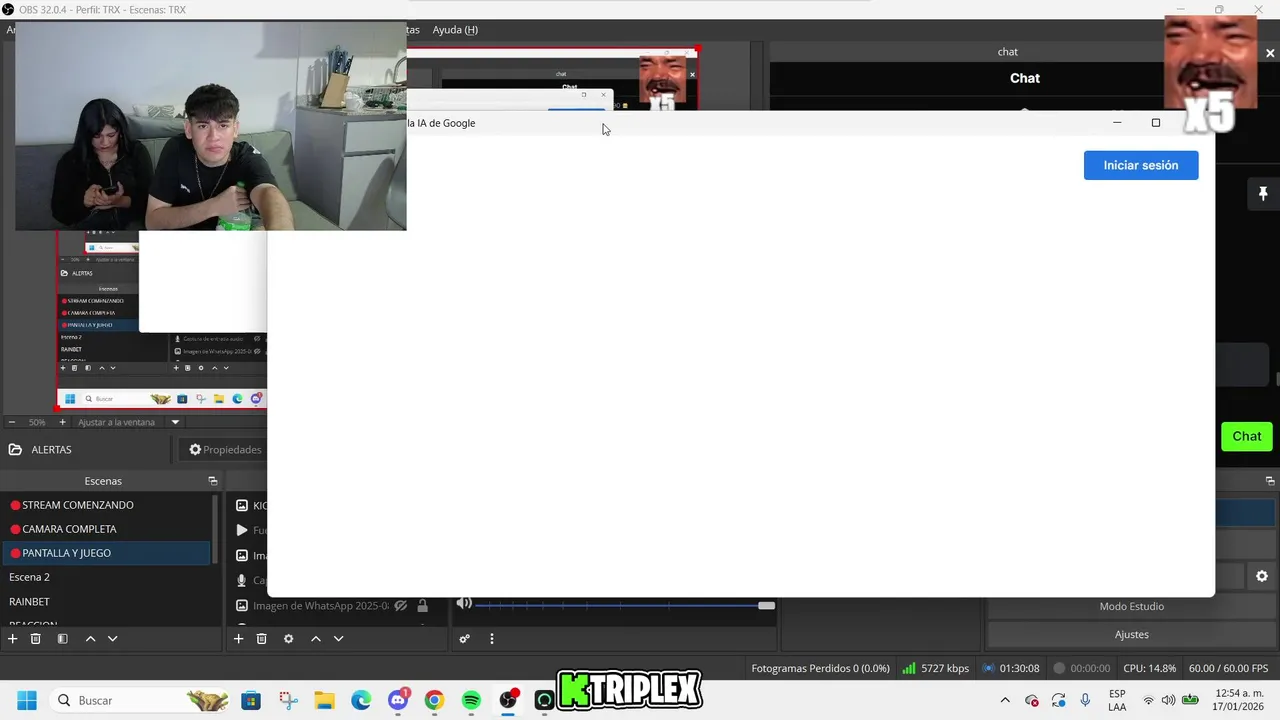Select the CAMARA COMPLETA scene
Viewport: 1280px width, 720px height.
106,529
